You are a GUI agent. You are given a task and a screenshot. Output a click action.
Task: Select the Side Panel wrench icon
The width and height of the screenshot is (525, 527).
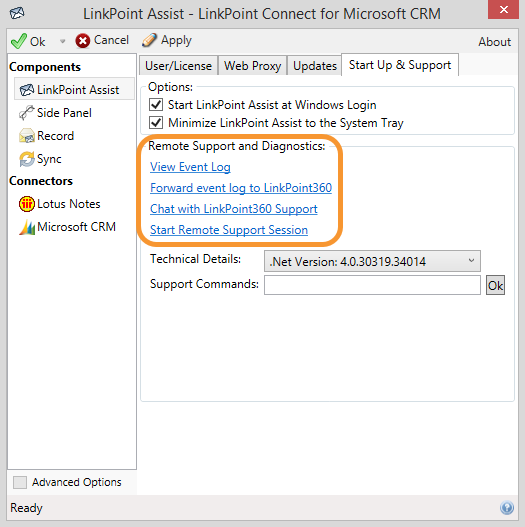tap(27, 113)
